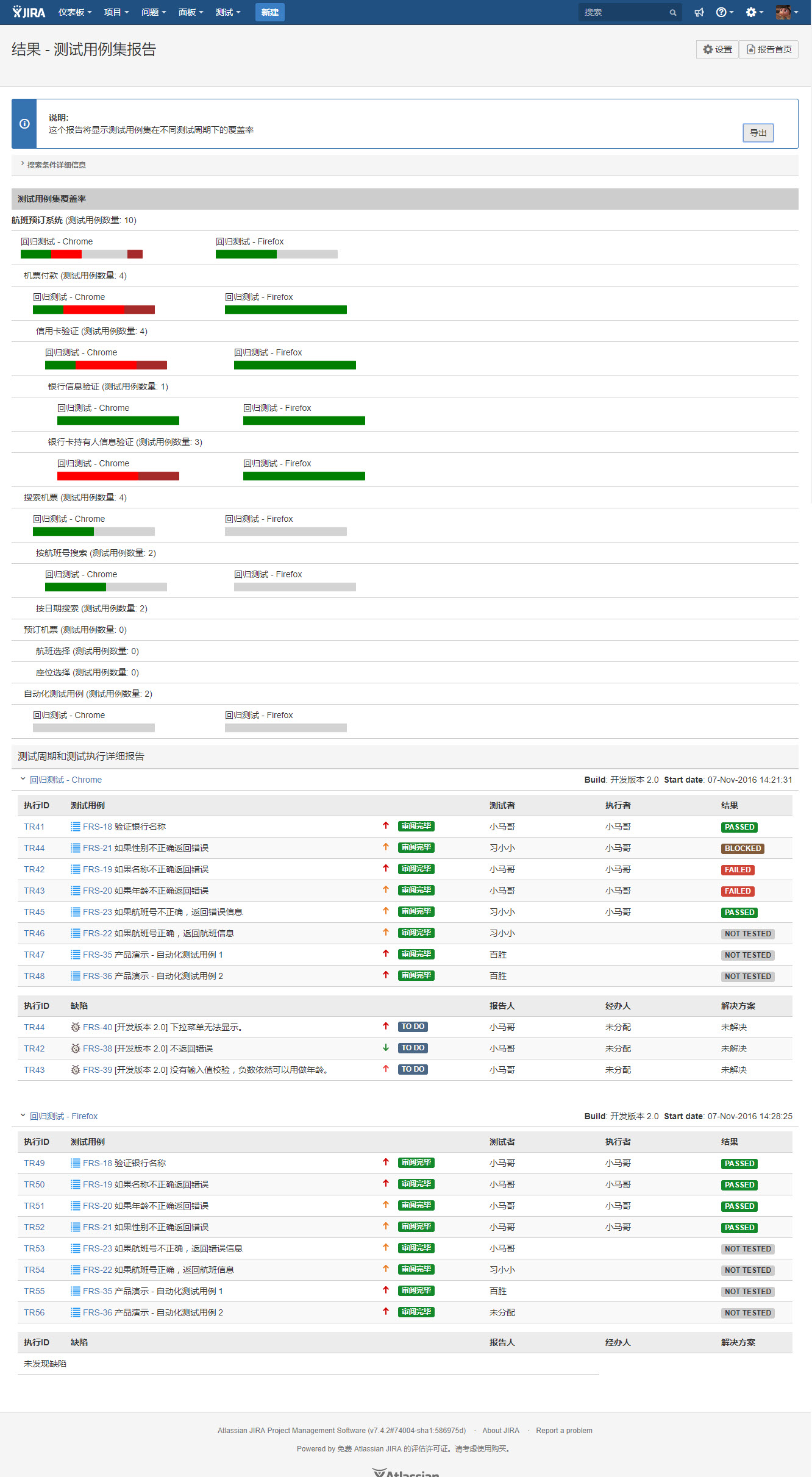This screenshot has height=1477, width=812.
Task: Click the info icon in the description panel
Action: 24,124
